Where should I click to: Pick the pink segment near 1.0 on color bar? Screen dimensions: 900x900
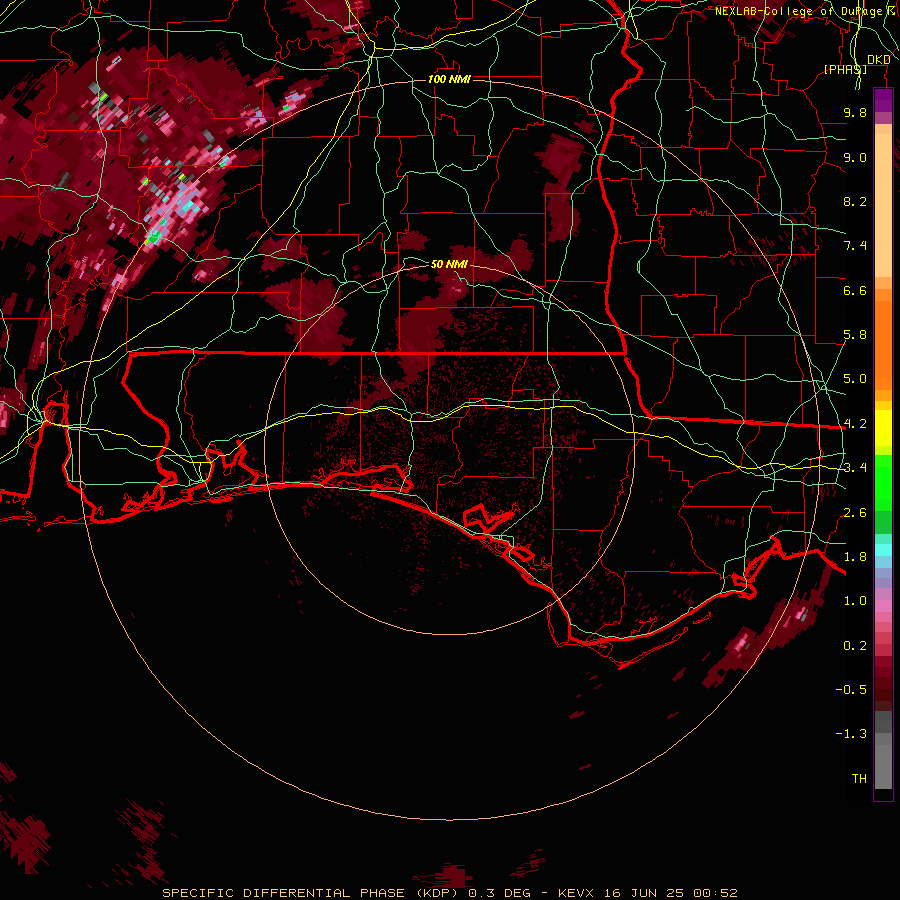point(883,606)
